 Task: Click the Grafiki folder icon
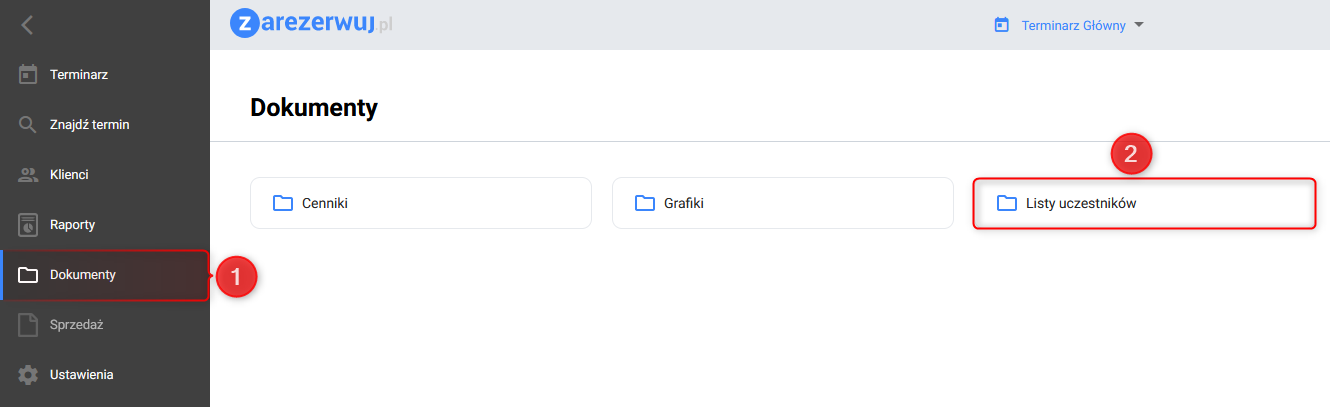coord(645,204)
